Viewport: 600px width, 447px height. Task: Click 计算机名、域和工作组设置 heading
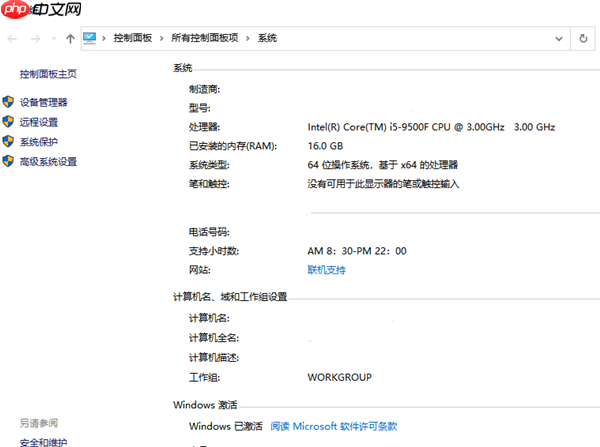tap(230, 297)
